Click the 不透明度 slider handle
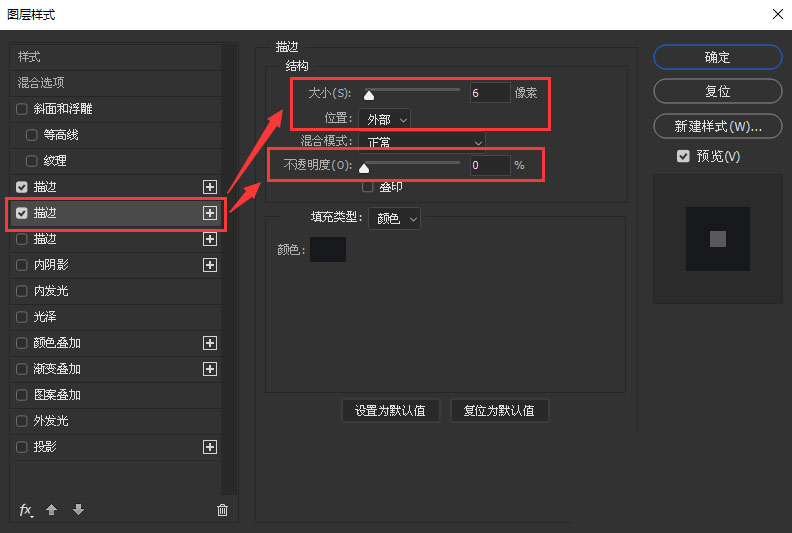Image resolution: width=792 pixels, height=533 pixels. (364, 168)
